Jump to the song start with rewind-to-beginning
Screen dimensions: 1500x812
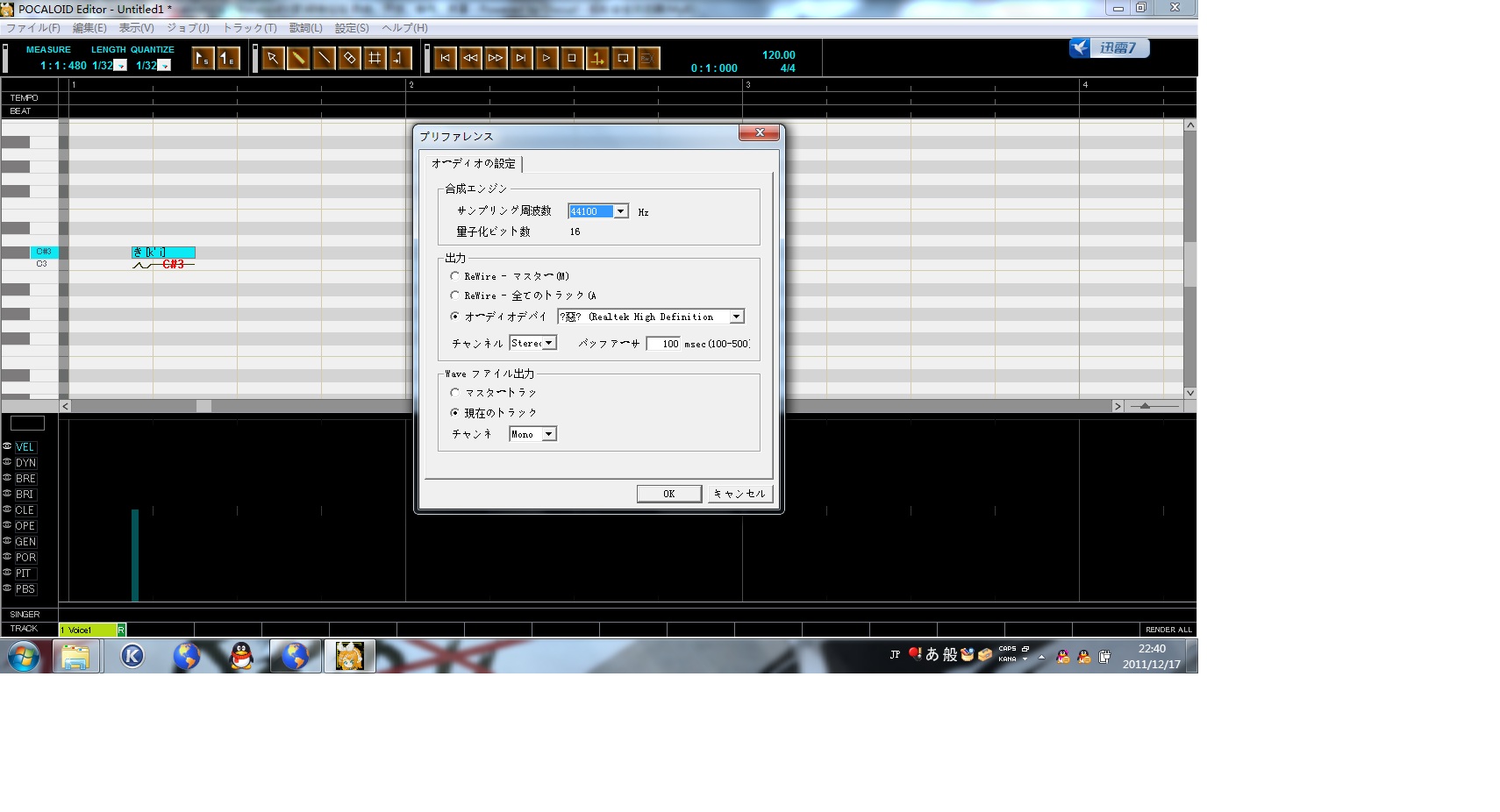(445, 58)
